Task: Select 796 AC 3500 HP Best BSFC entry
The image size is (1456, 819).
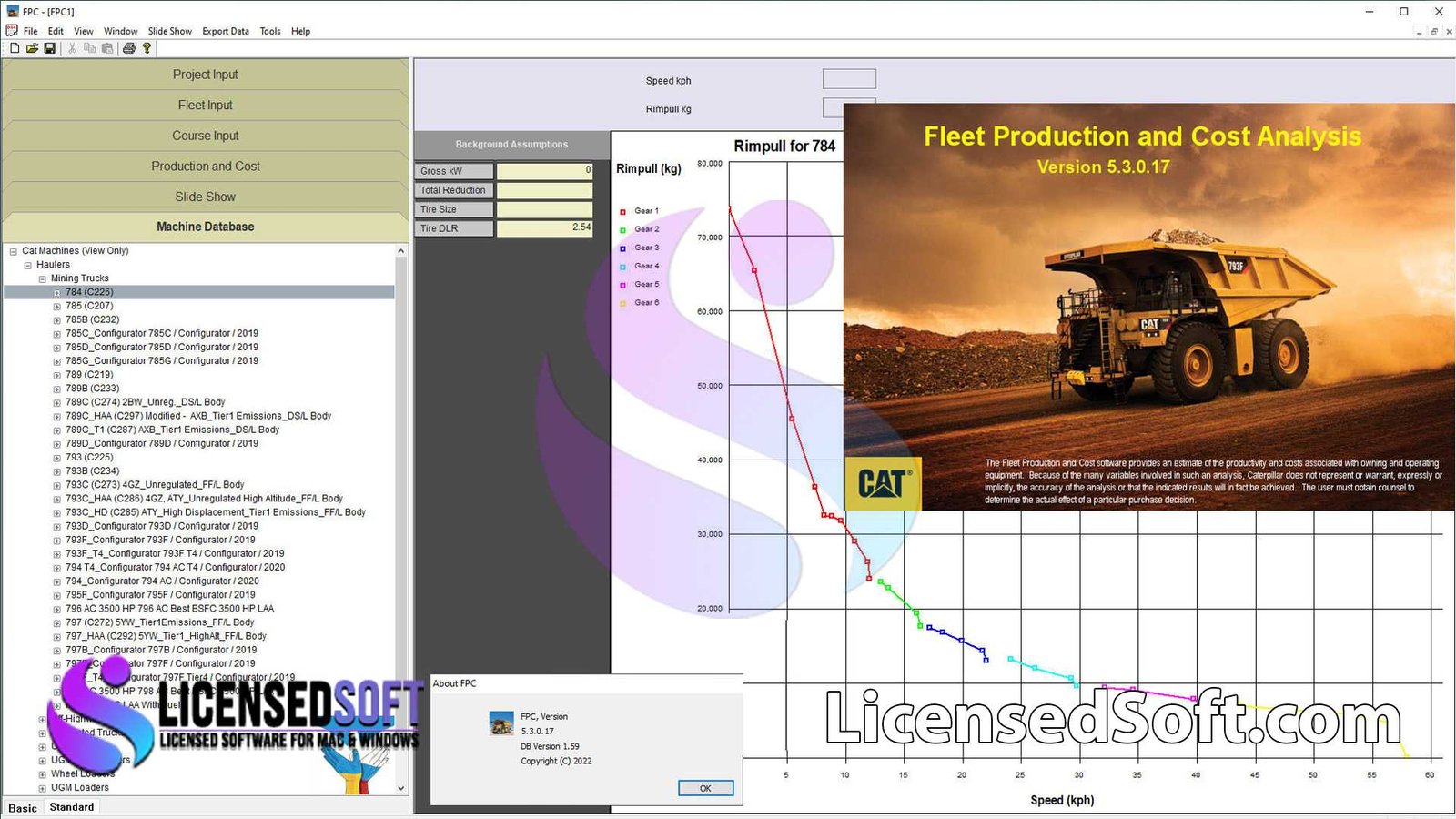Action: point(169,609)
